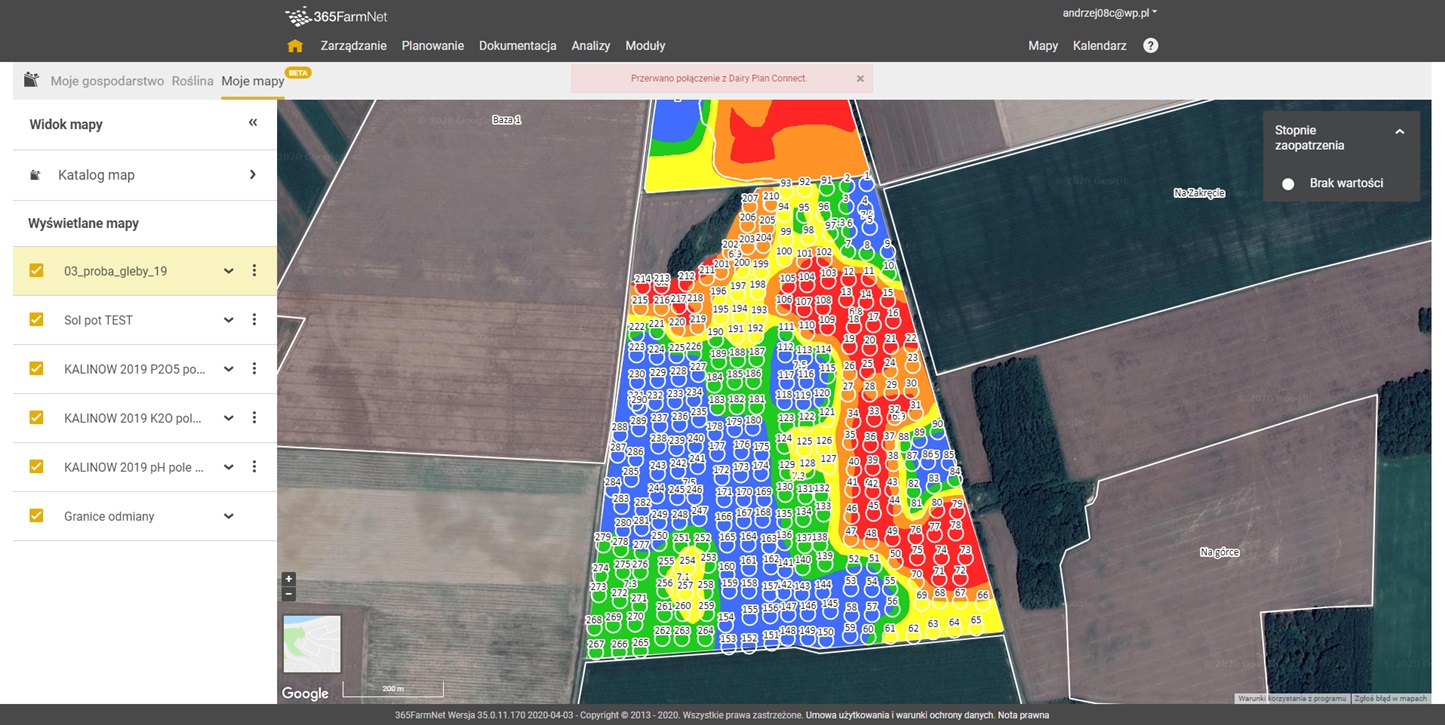The image size is (1445, 725).
Task: Toggle the Sol pot TEST layer checkbox
Action: coord(37,320)
